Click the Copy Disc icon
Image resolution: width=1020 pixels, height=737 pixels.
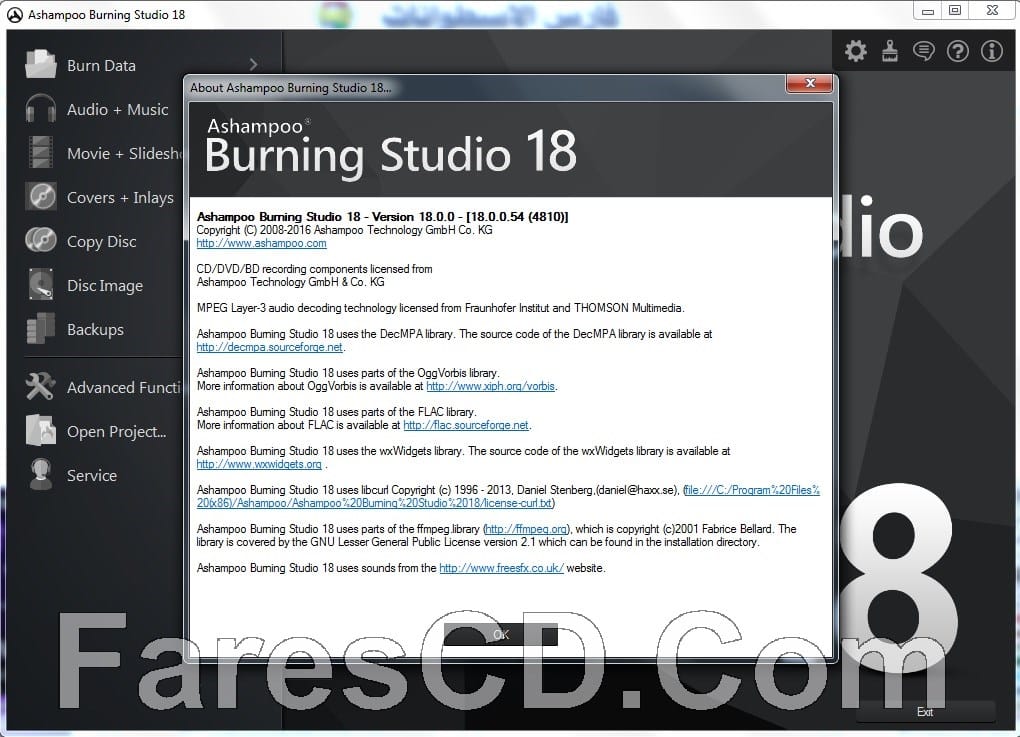tap(40, 240)
